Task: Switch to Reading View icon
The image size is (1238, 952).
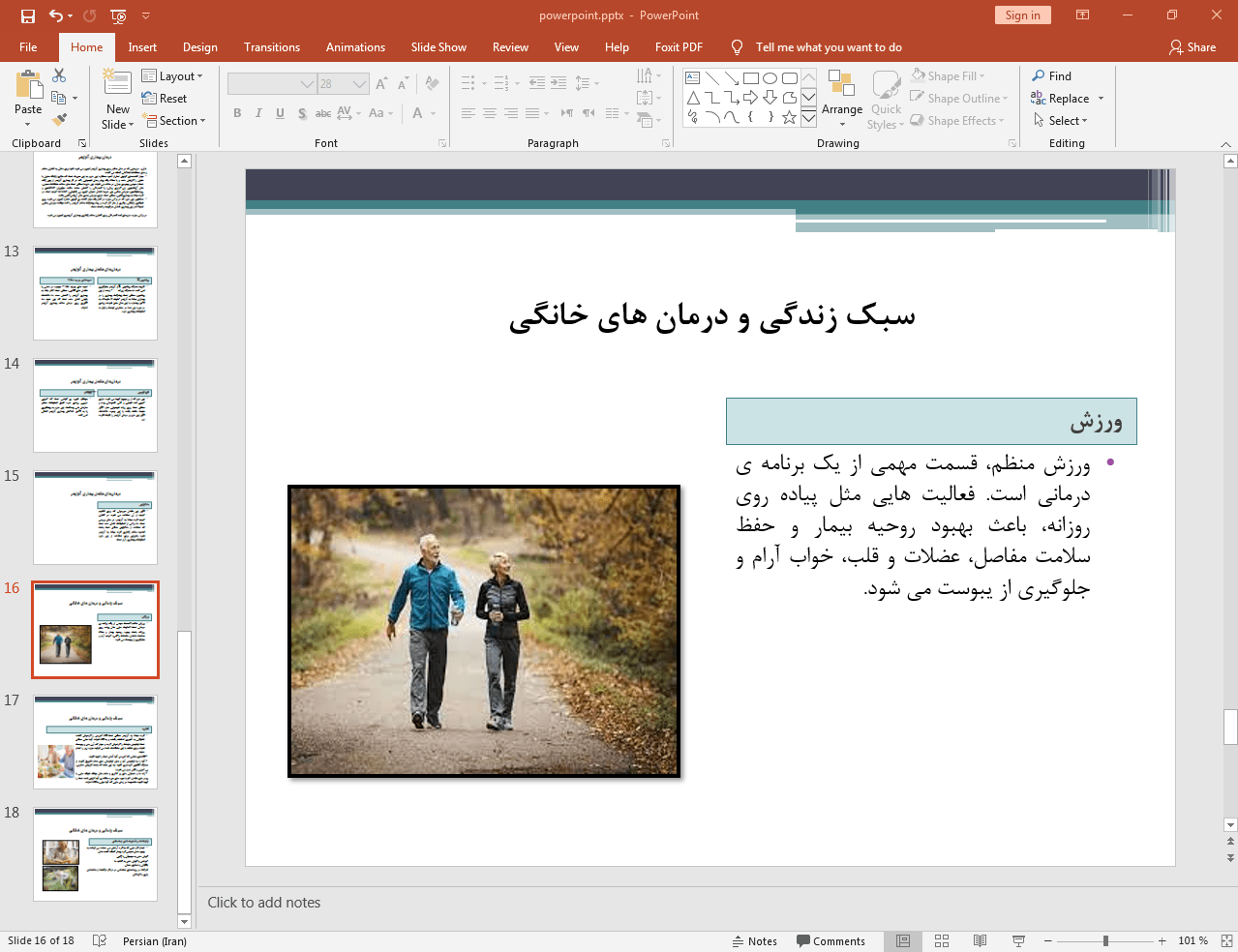Action: (x=980, y=940)
